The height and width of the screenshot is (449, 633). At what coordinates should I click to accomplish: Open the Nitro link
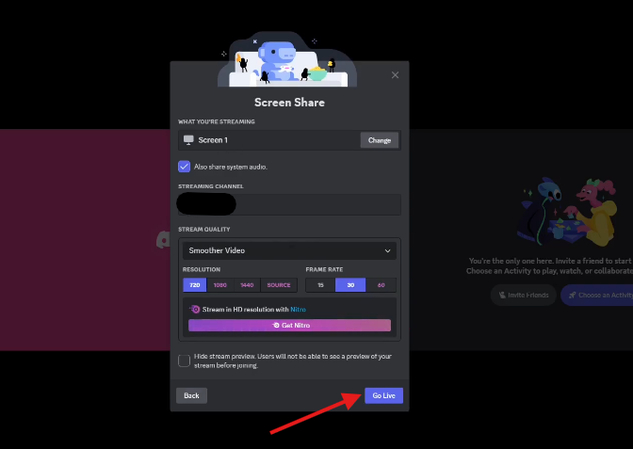coord(298,309)
